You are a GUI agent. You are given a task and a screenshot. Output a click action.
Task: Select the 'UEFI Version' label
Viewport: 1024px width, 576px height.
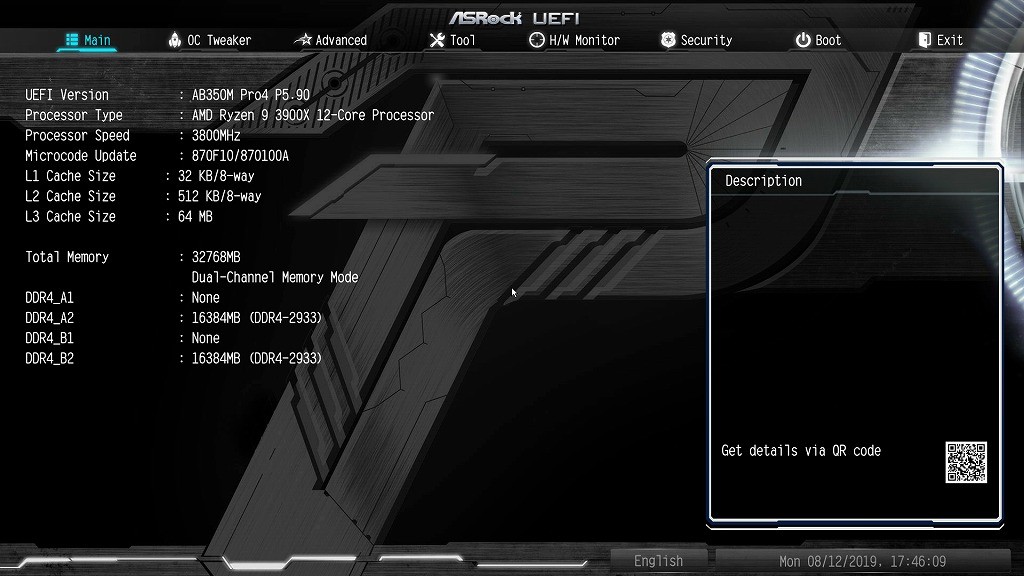tap(67, 95)
